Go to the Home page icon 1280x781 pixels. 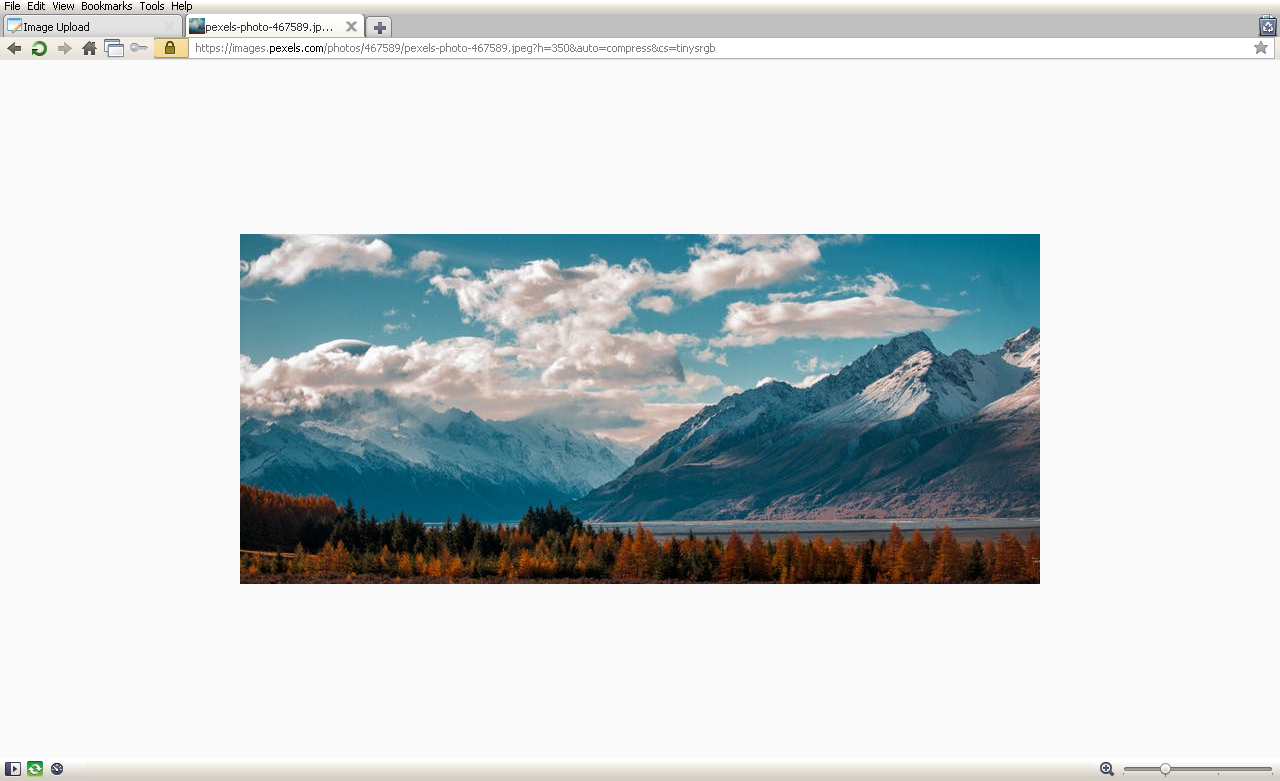90,48
